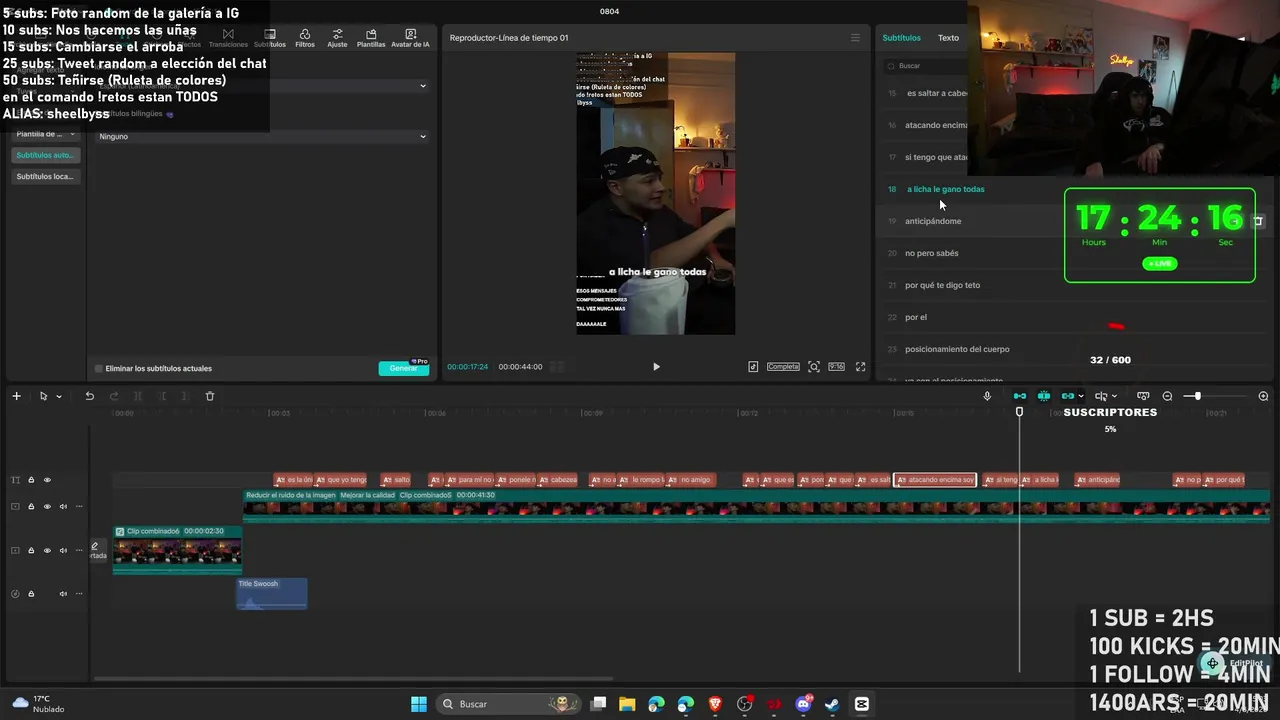The image size is (1280, 720).
Task: Lock the subtitle text track
Action: [31, 480]
